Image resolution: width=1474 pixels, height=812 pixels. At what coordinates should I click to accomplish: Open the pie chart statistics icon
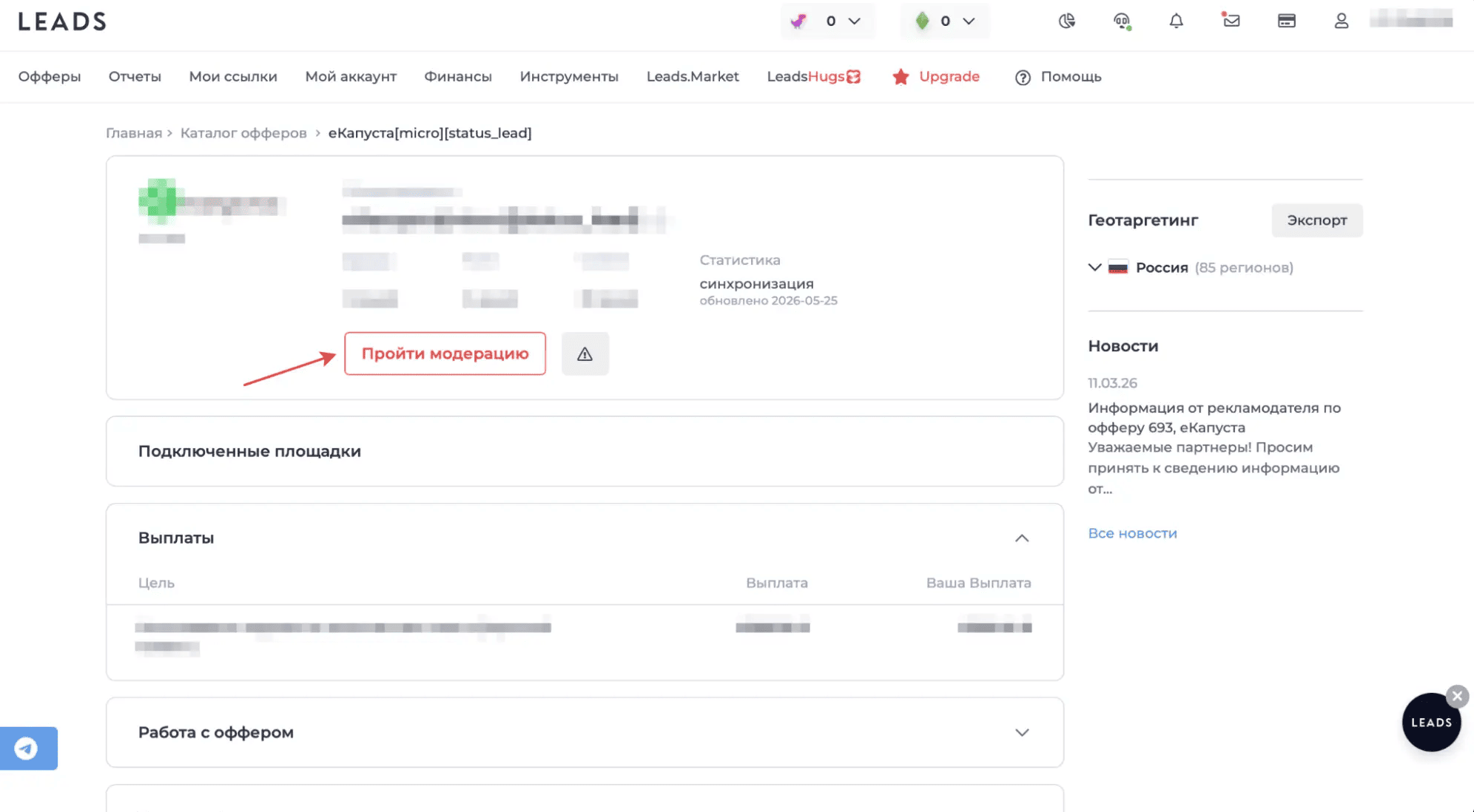pos(1066,21)
